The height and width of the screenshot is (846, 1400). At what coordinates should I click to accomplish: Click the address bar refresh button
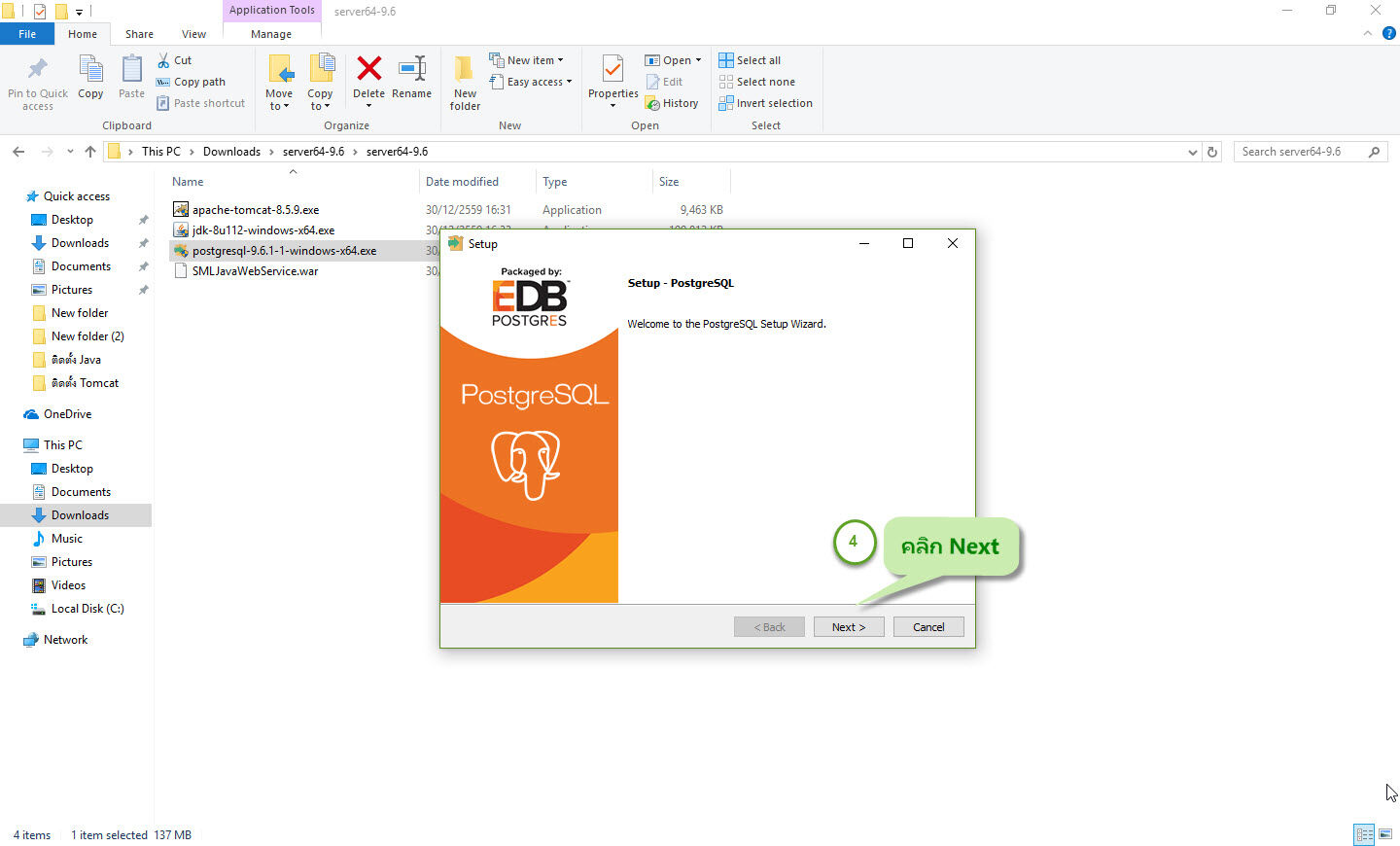tap(1212, 152)
